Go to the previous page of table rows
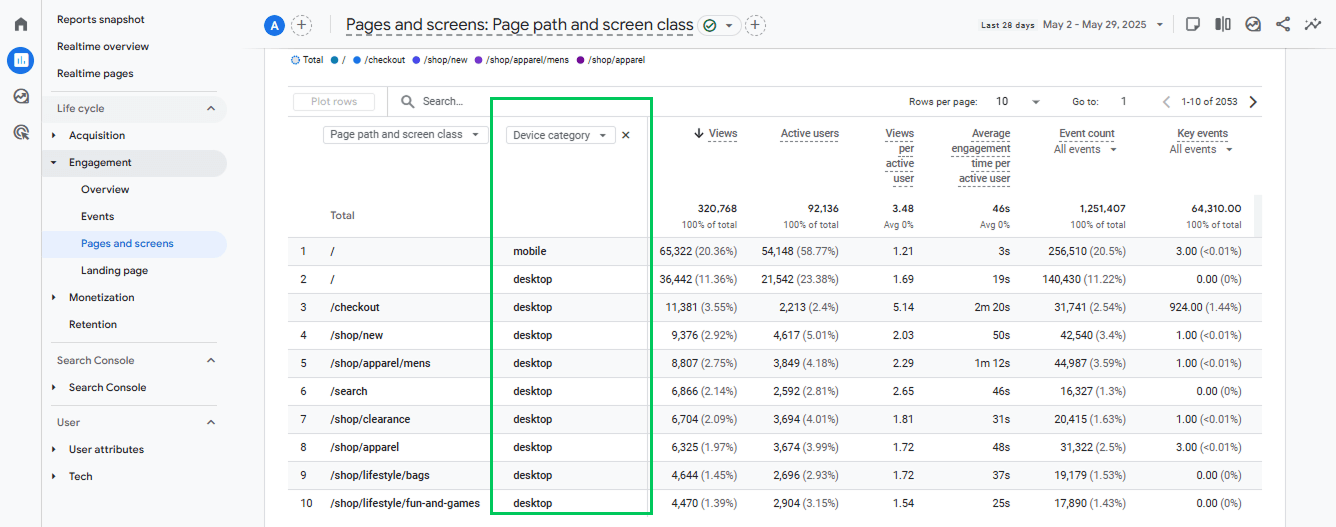1336x527 pixels. [x=1166, y=101]
